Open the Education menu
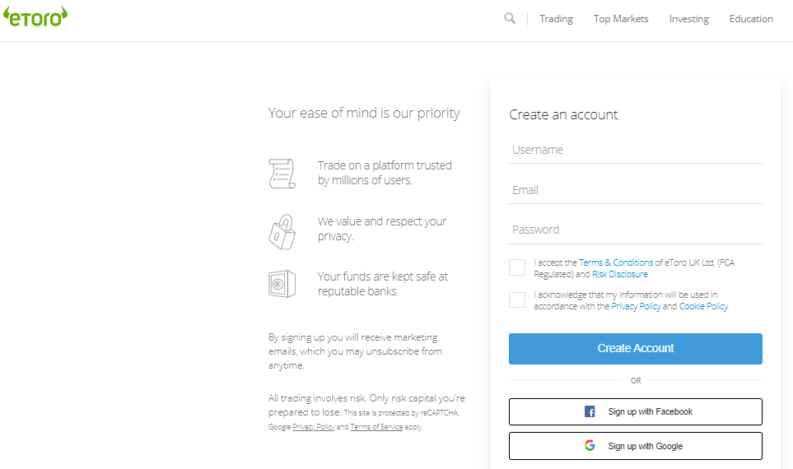793x469 pixels. 750,19
